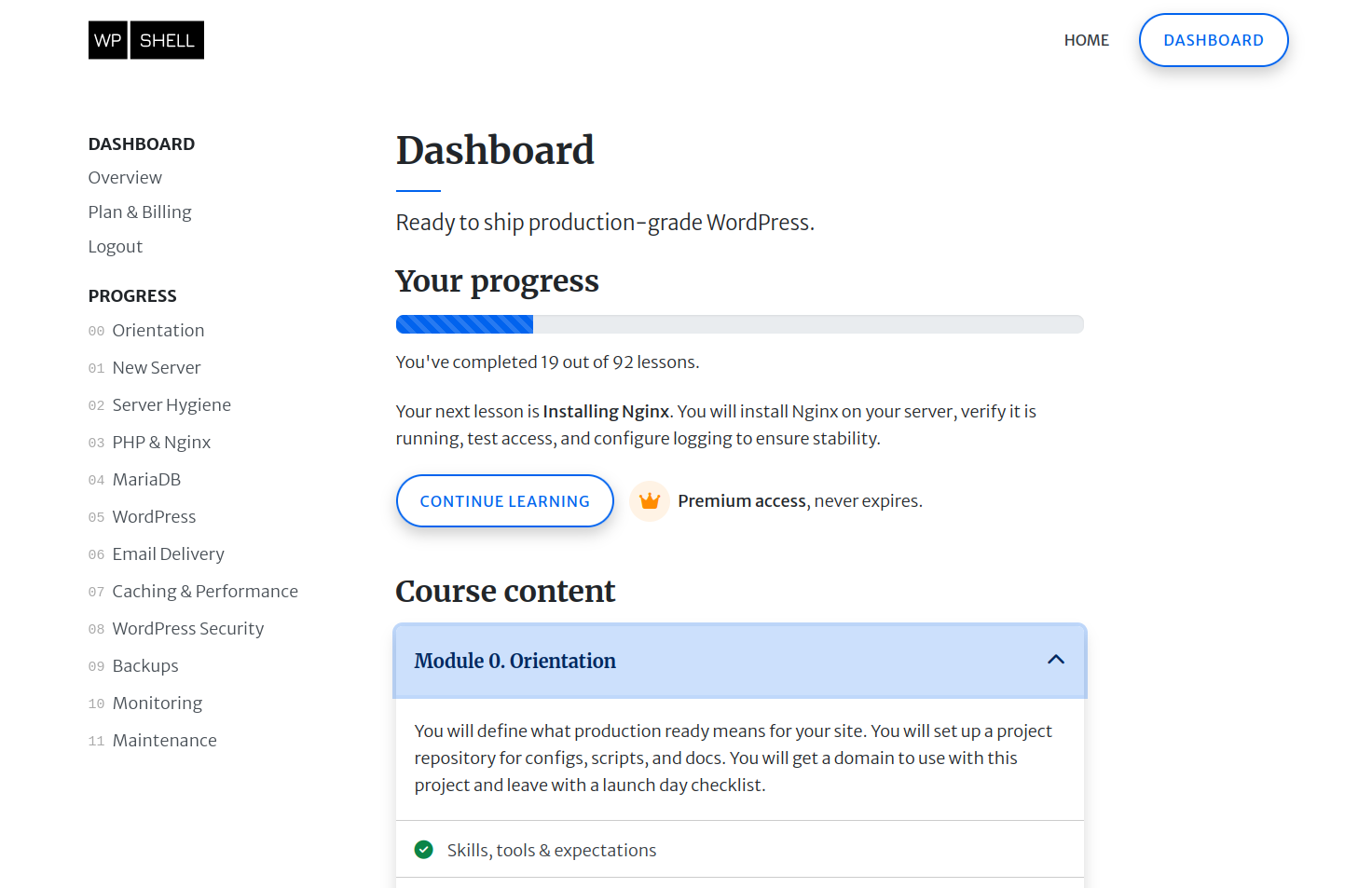Click the CONTINUE LEARNING button
The height and width of the screenshot is (888, 1372).
(504, 500)
